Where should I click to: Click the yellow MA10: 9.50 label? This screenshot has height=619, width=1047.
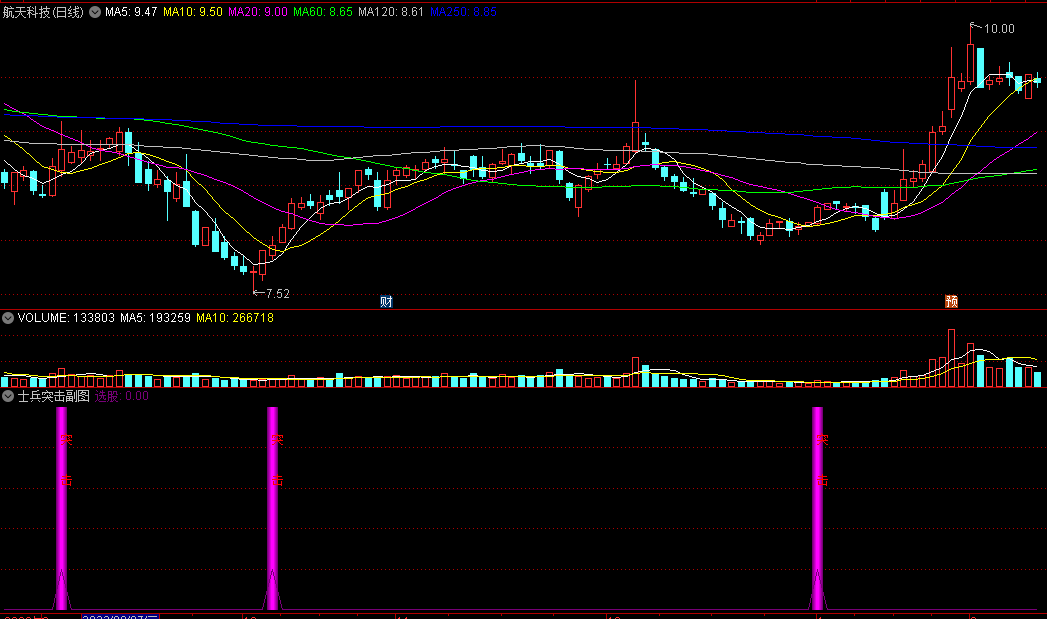193,12
